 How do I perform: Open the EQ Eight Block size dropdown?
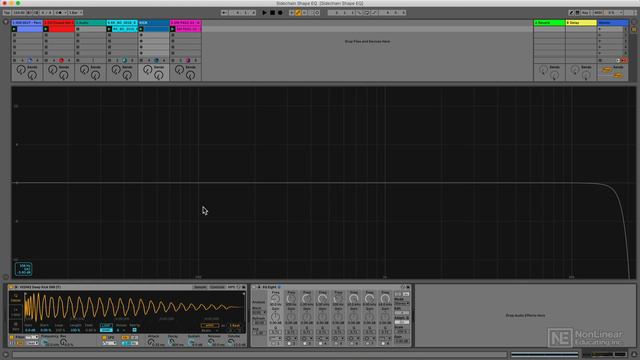pos(259,312)
